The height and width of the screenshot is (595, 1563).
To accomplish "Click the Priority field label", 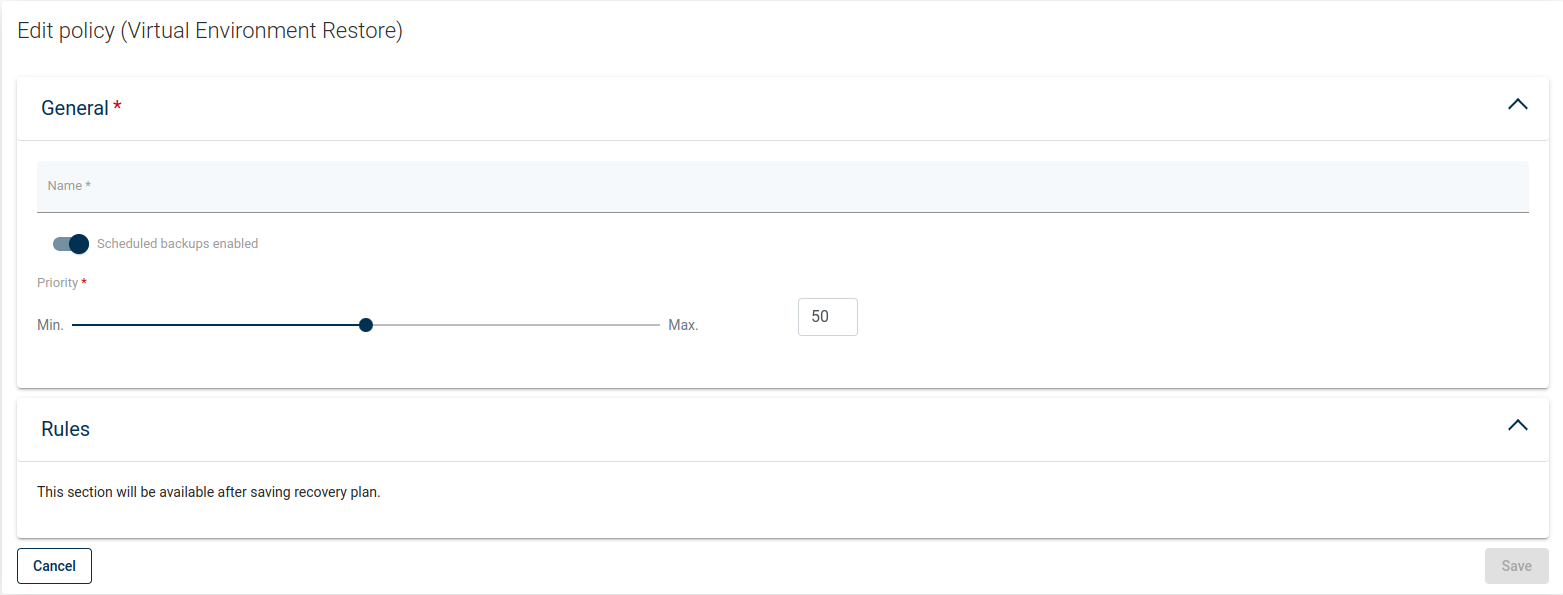I will tap(57, 283).
